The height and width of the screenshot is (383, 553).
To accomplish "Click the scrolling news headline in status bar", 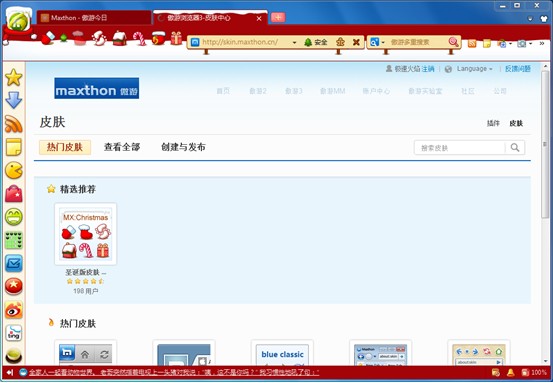I will pyautogui.click(x=174, y=372).
